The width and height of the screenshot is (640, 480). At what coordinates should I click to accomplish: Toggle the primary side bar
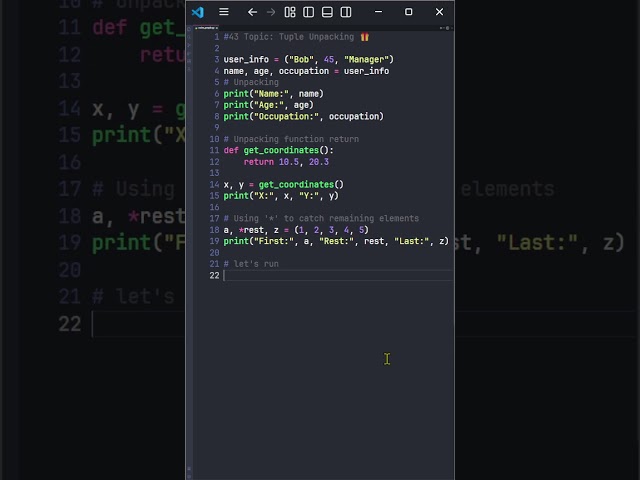click(x=309, y=12)
